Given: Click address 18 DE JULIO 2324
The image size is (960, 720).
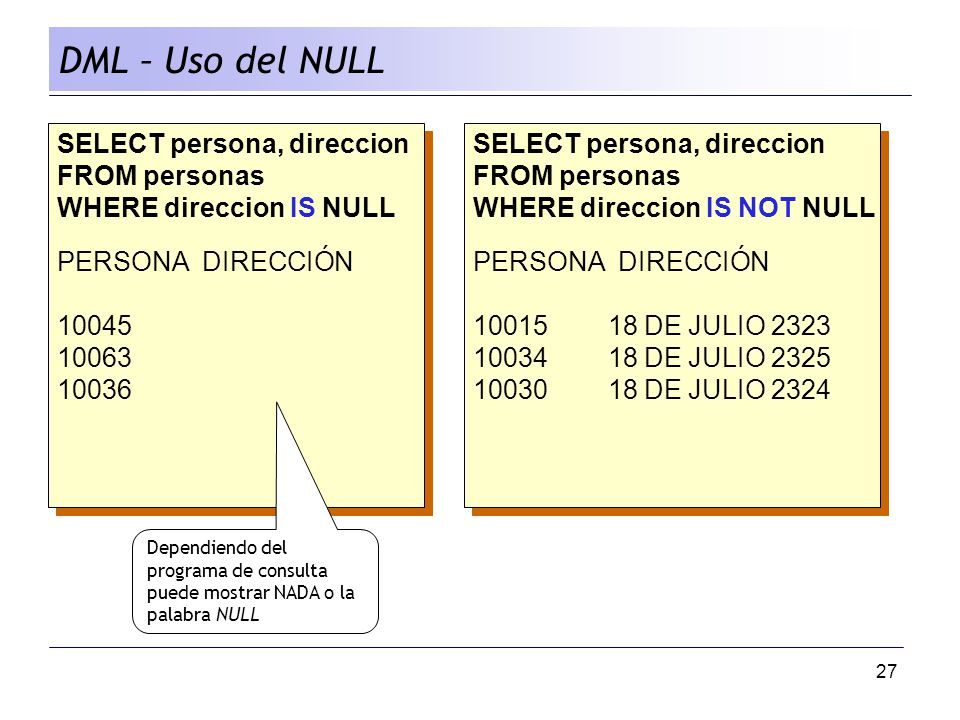Looking at the screenshot, I should pos(719,389).
